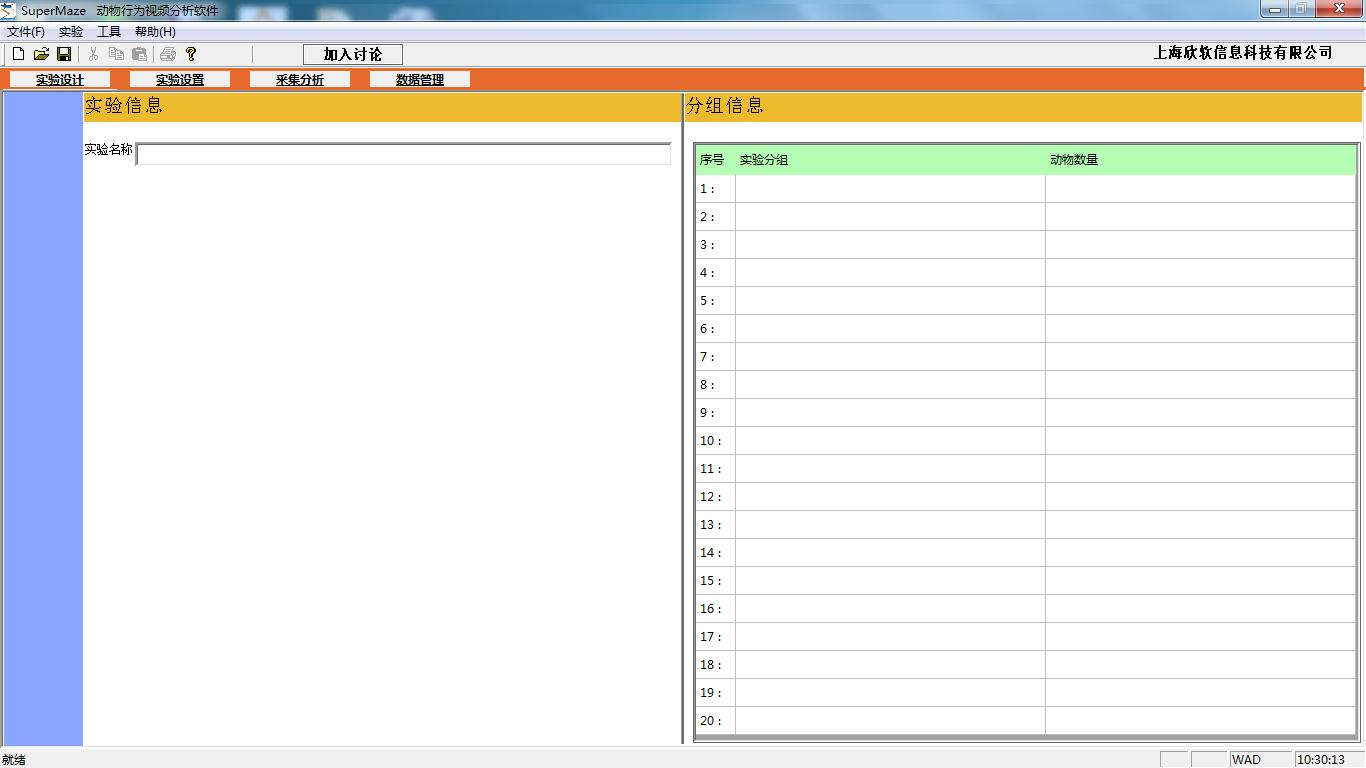1366x768 pixels.
Task: Click the 动物数量 cell in row 10
Action: [1200, 441]
